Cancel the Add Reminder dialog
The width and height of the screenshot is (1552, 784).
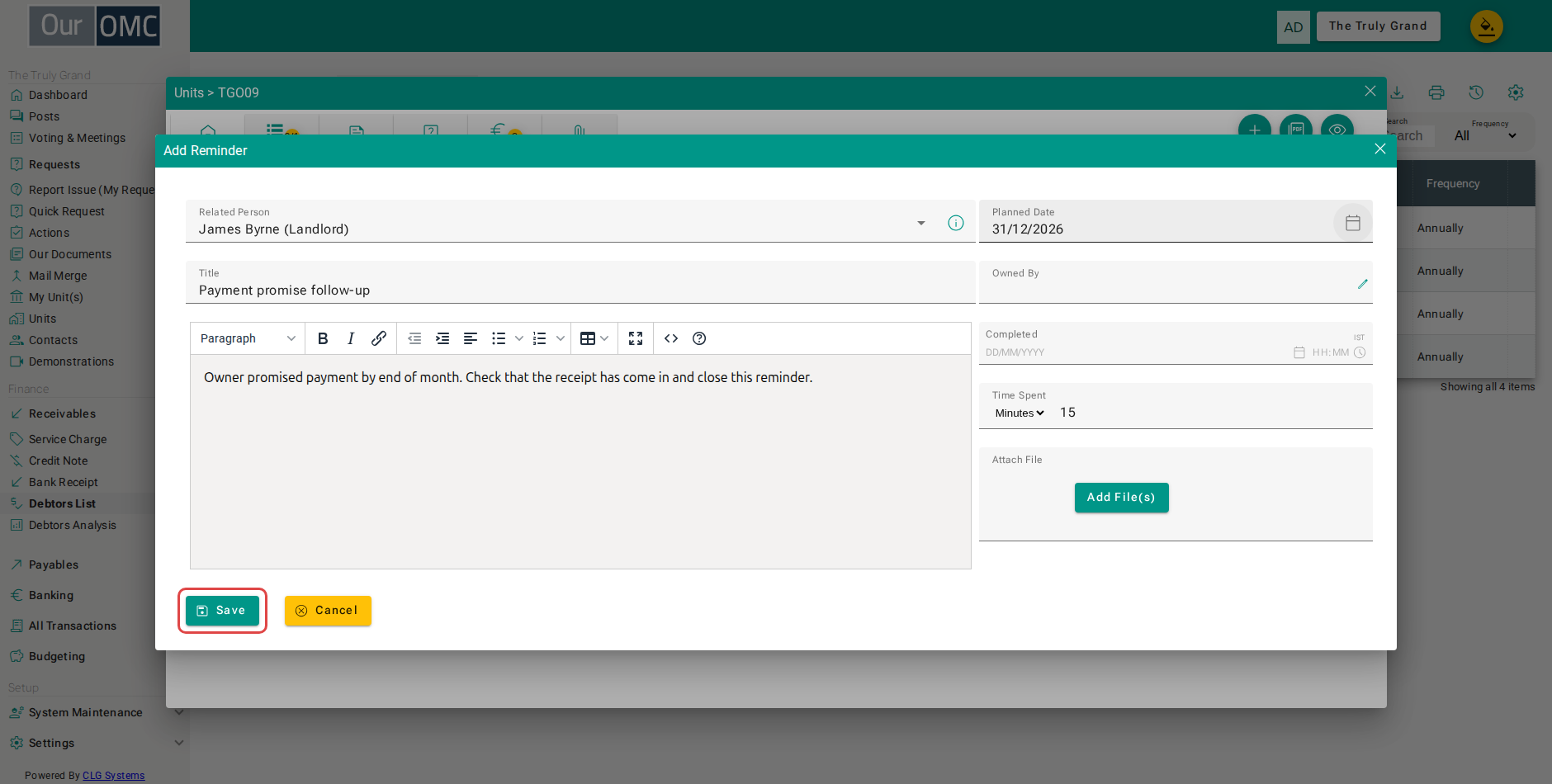[x=328, y=611]
